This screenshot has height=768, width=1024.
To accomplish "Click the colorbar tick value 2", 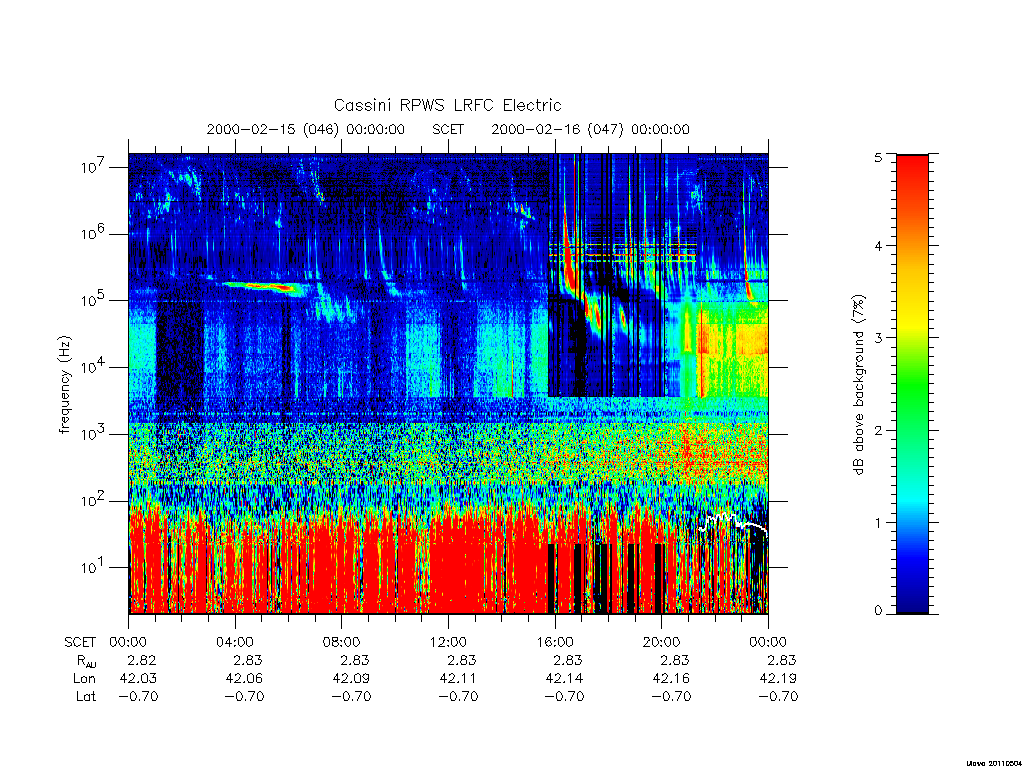I will [x=878, y=430].
